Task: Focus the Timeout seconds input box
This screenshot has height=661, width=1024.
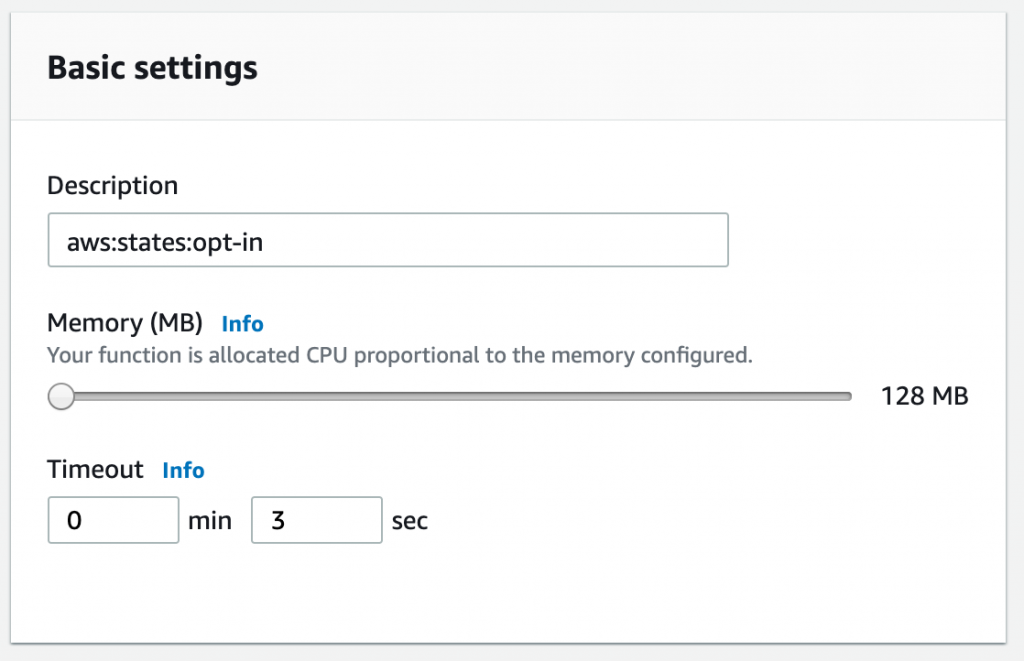Action: point(316,521)
